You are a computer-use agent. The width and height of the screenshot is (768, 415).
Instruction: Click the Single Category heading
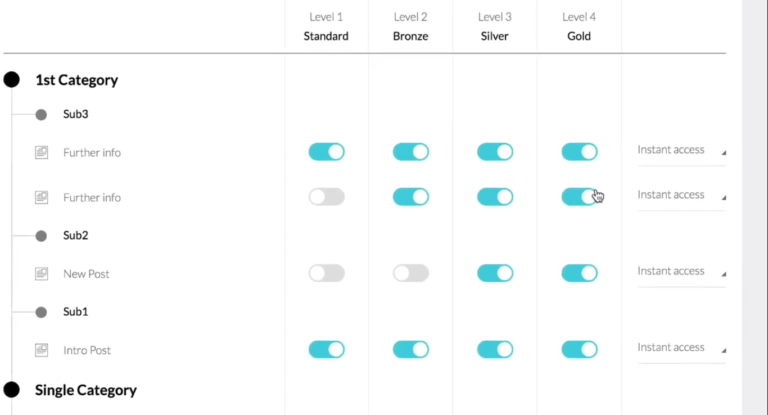coord(85,390)
